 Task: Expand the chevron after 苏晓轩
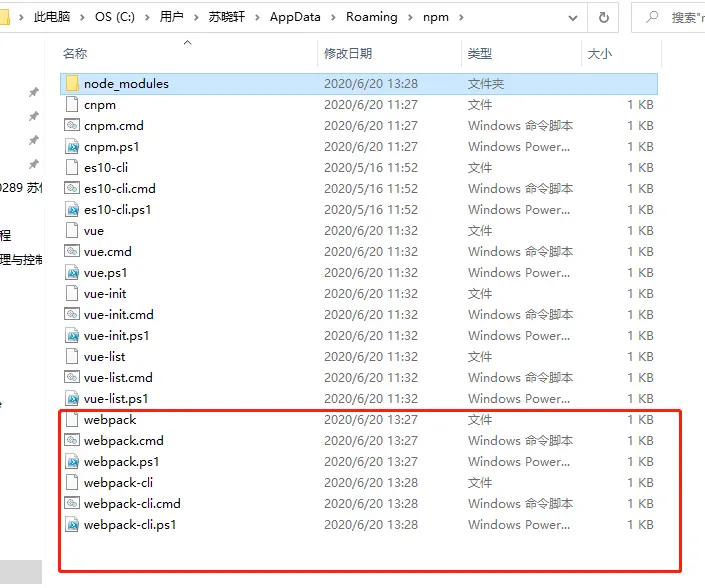[257, 18]
